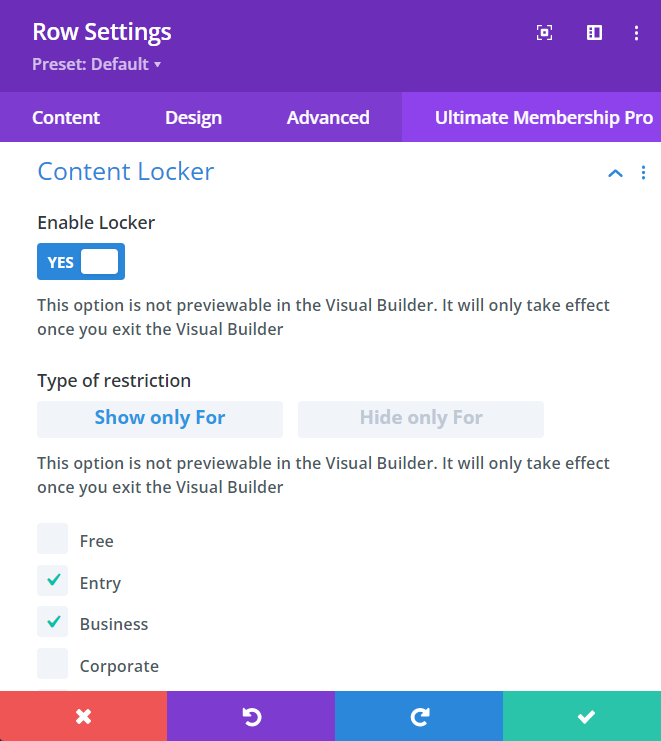Screen dimensions: 661x741
Task: Check the Free membership checkbox
Action: (x=53, y=539)
